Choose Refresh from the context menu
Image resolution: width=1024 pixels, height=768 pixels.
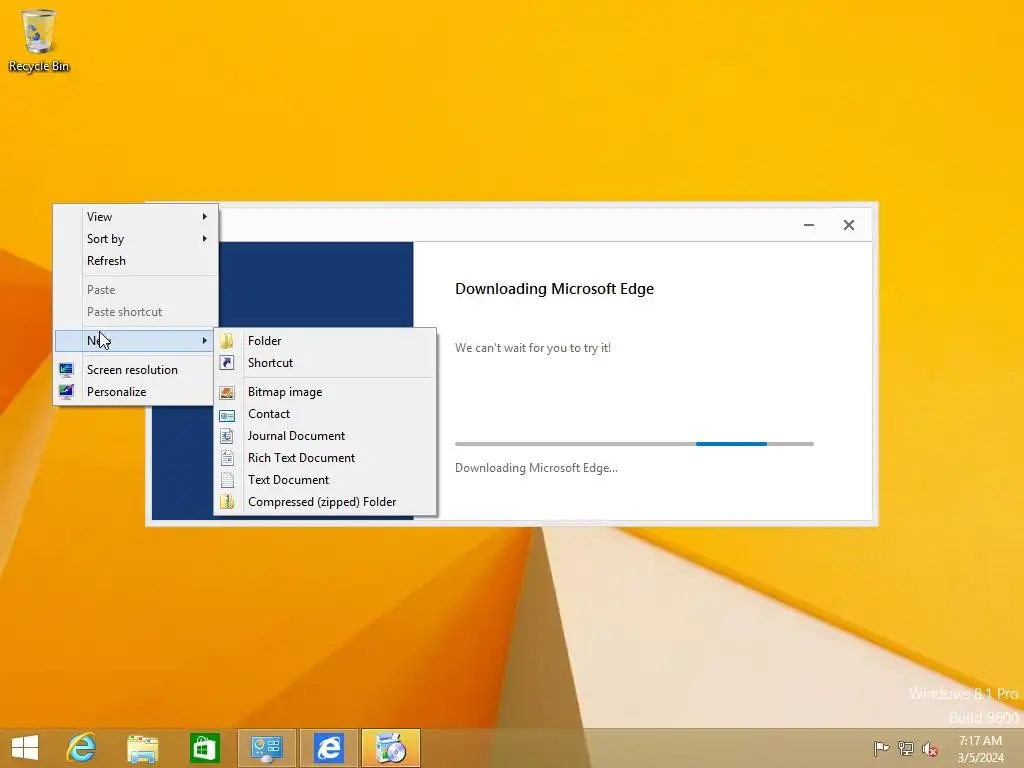coord(136,261)
